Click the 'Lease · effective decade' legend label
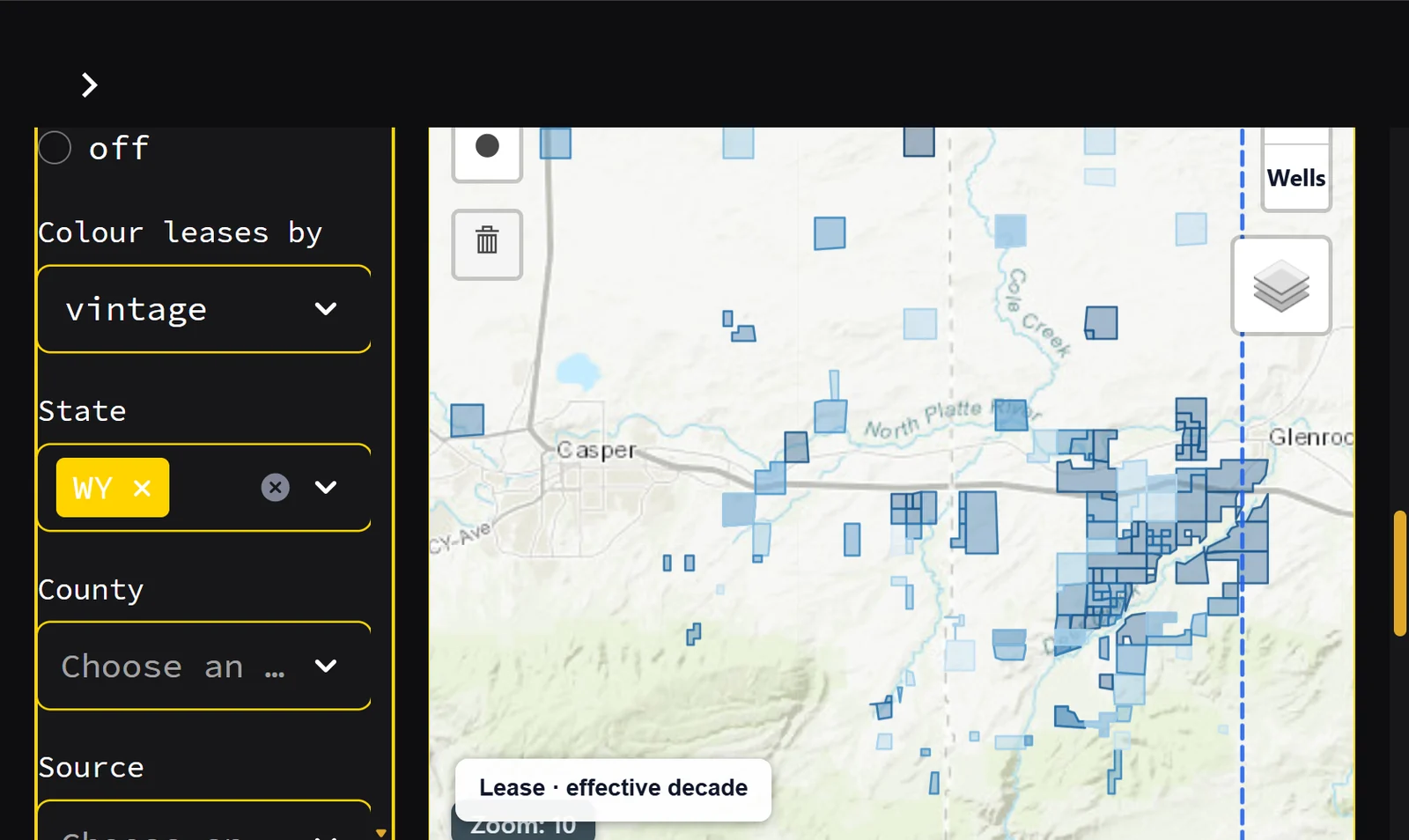This screenshot has height=840, width=1409. pos(613,788)
